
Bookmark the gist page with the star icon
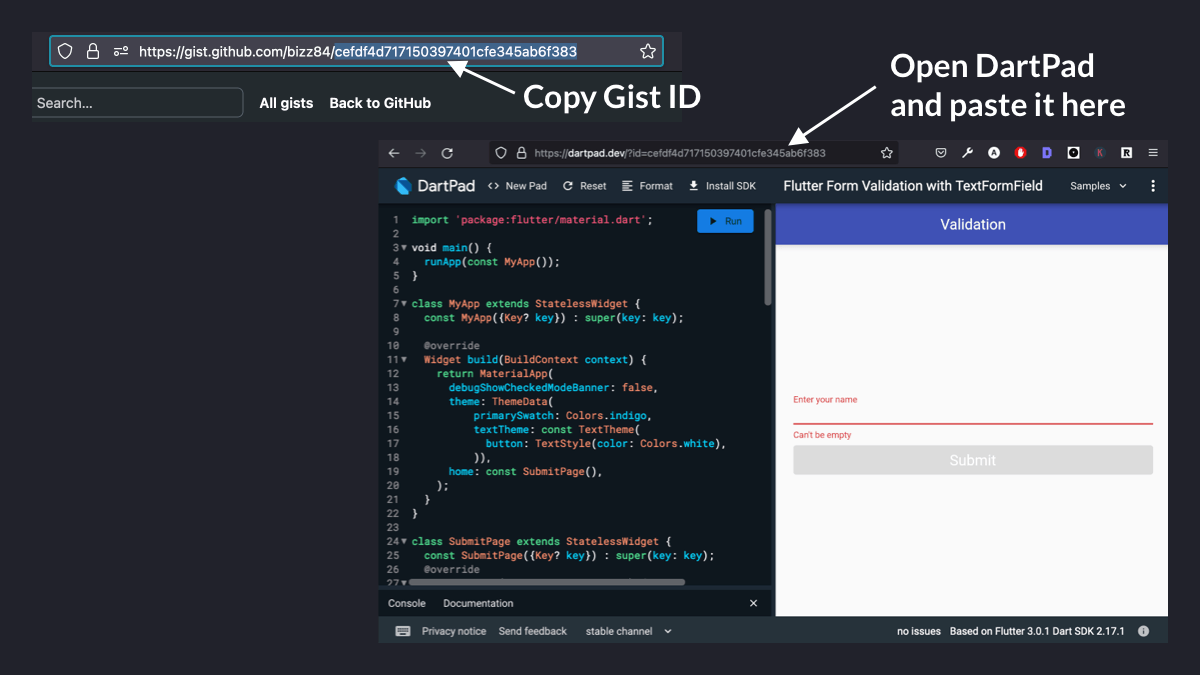(x=648, y=51)
